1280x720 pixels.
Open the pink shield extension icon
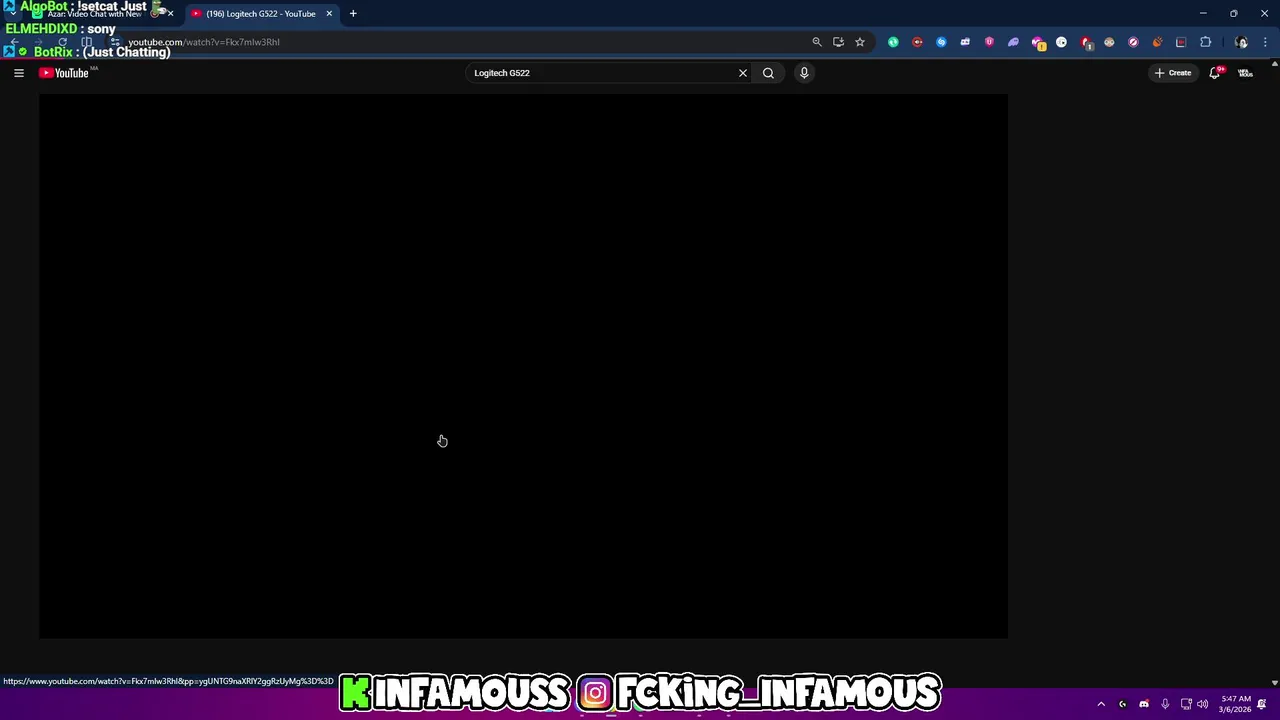click(x=989, y=42)
